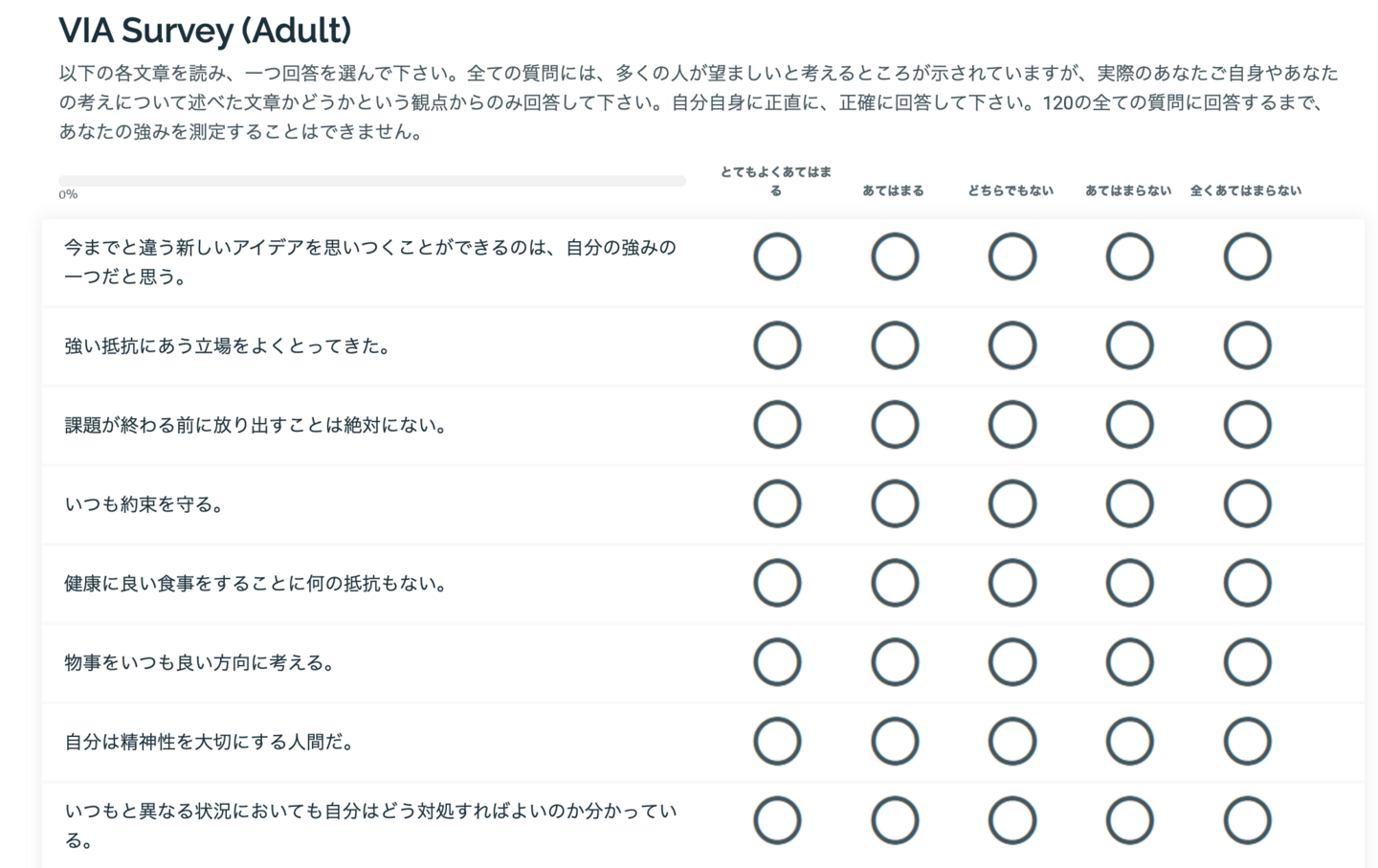Click the VIA Survey (Adult) heading
This screenshot has height=868, width=1378.
click(x=205, y=31)
